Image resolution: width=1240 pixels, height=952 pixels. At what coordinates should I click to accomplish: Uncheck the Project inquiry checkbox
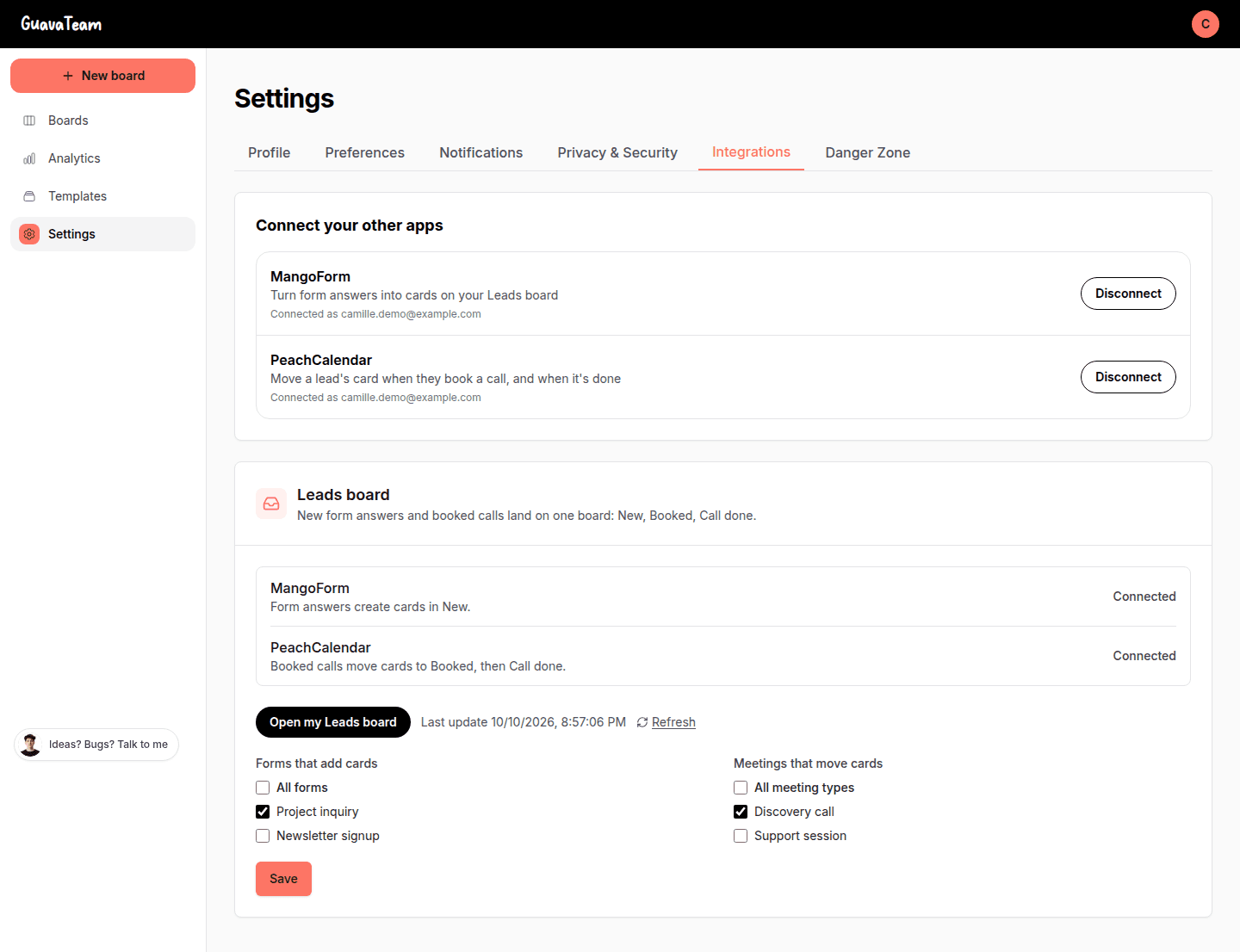[x=263, y=812]
